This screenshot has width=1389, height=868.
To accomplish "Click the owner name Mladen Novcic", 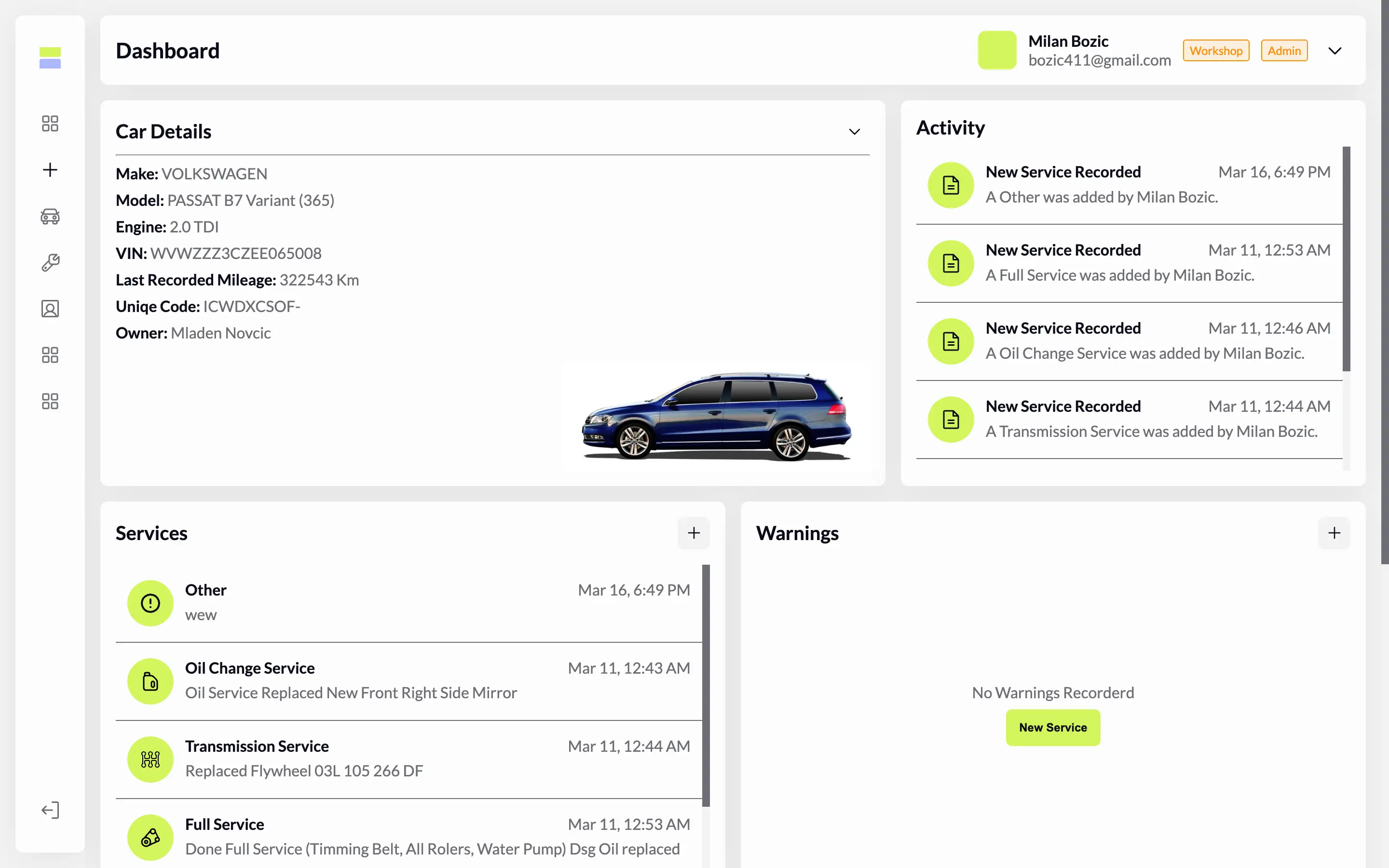I will point(220,333).
